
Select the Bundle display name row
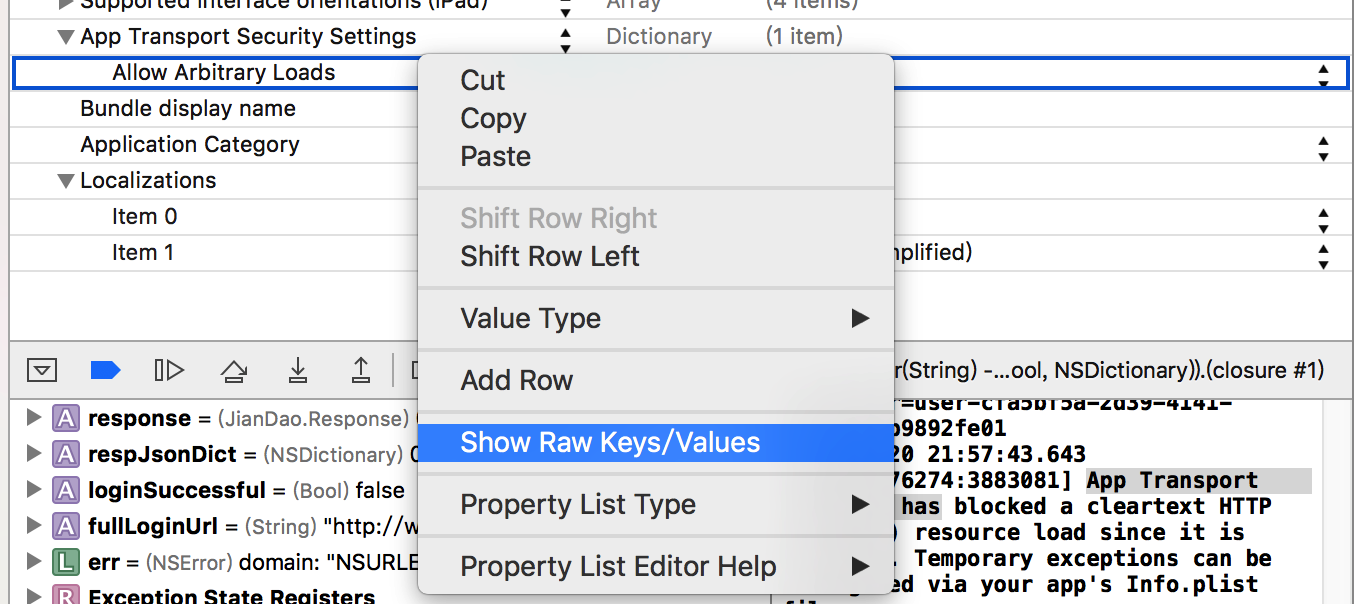pyautogui.click(x=188, y=109)
